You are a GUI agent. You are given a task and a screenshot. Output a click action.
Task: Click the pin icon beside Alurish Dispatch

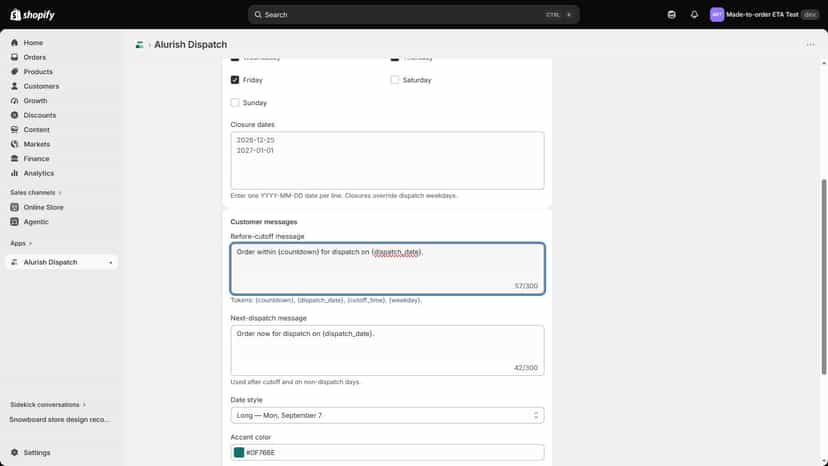pos(110,263)
